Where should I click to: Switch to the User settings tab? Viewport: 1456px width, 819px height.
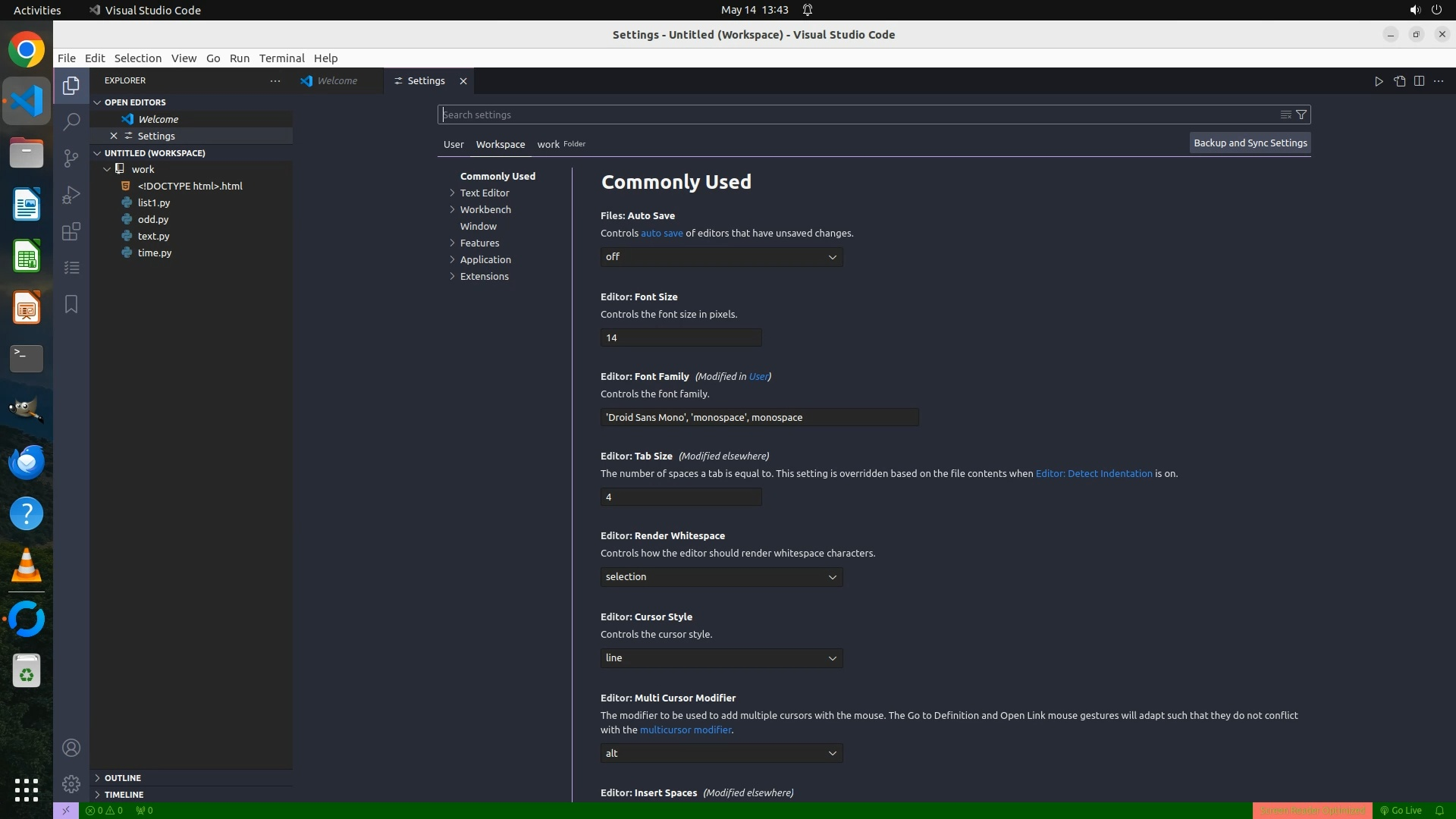click(x=453, y=144)
